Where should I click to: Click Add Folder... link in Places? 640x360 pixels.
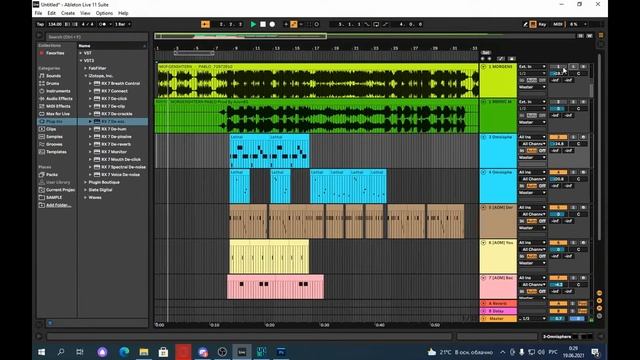(x=59, y=205)
